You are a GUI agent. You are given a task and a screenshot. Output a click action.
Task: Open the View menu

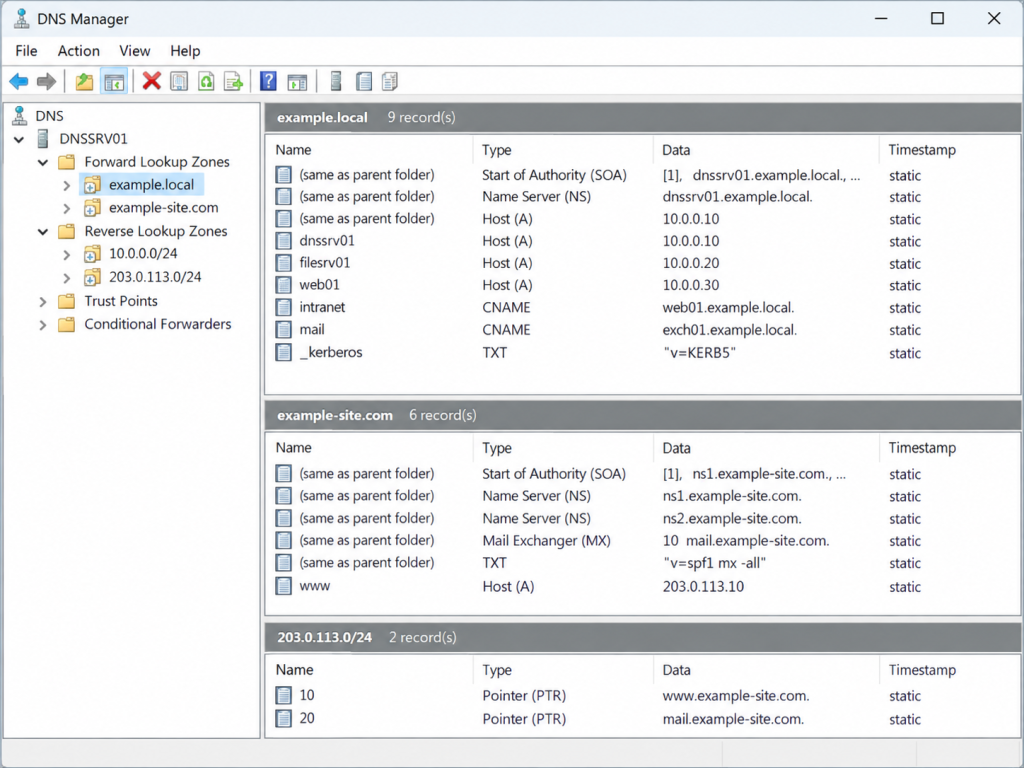coord(135,51)
